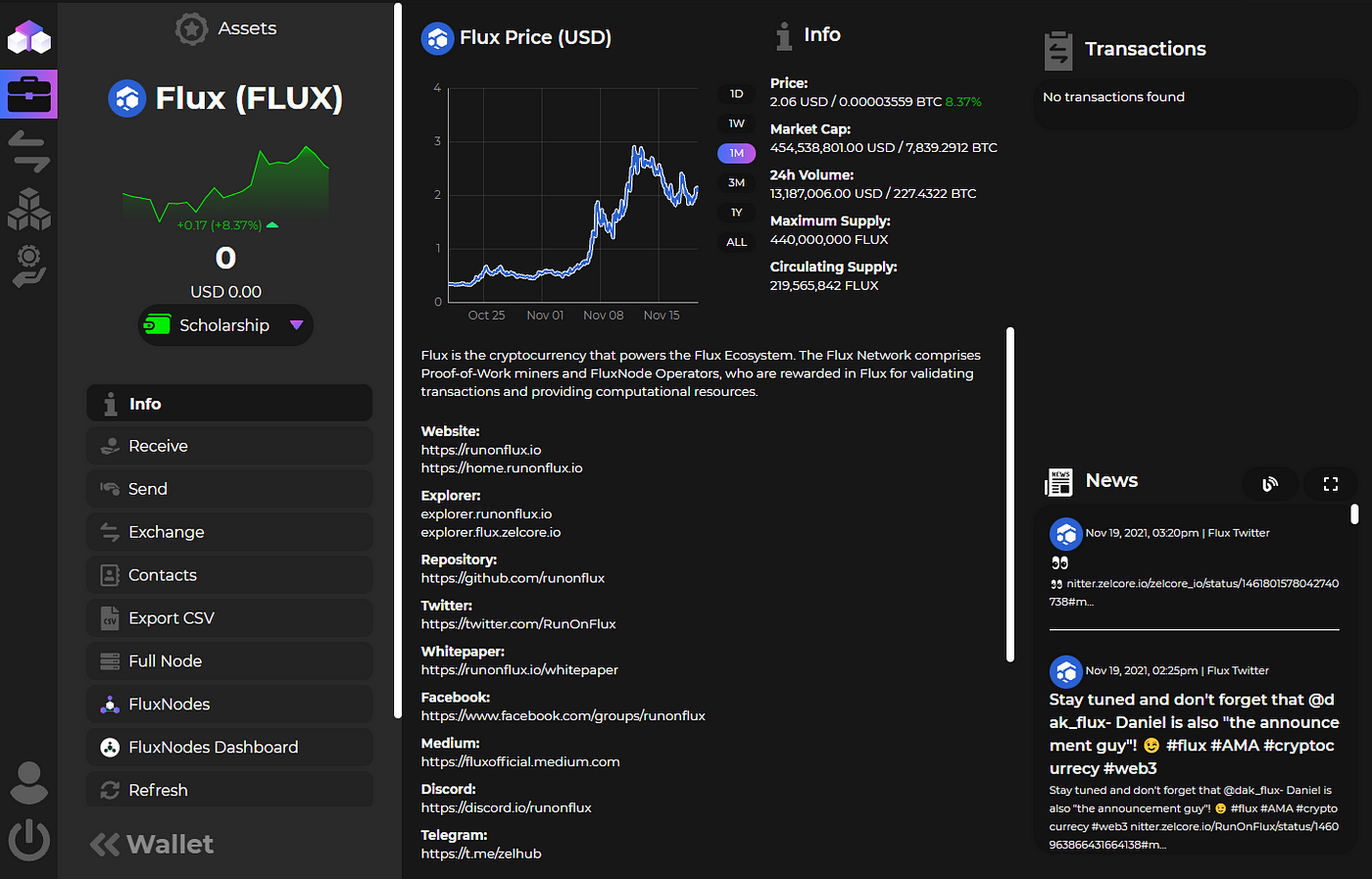Open the Scholarship wallet dropdown arrow
The image size is (1372, 879).
point(296,325)
